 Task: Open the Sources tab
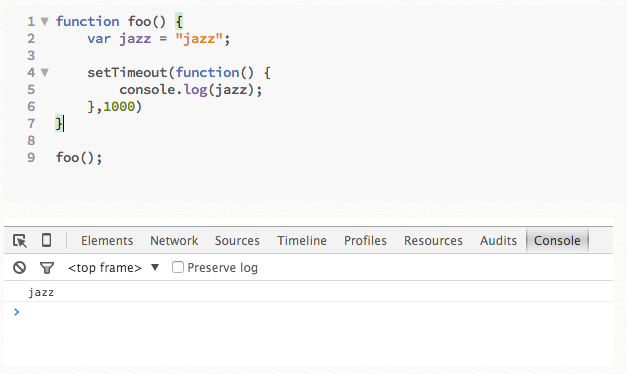tap(237, 241)
